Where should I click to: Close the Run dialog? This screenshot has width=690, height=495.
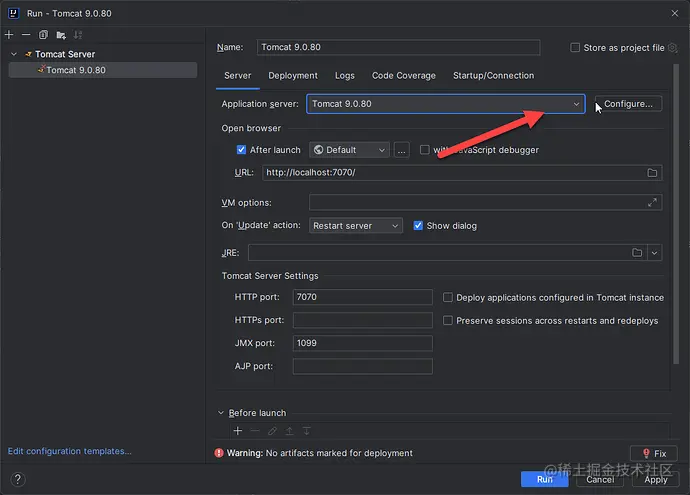coord(675,13)
